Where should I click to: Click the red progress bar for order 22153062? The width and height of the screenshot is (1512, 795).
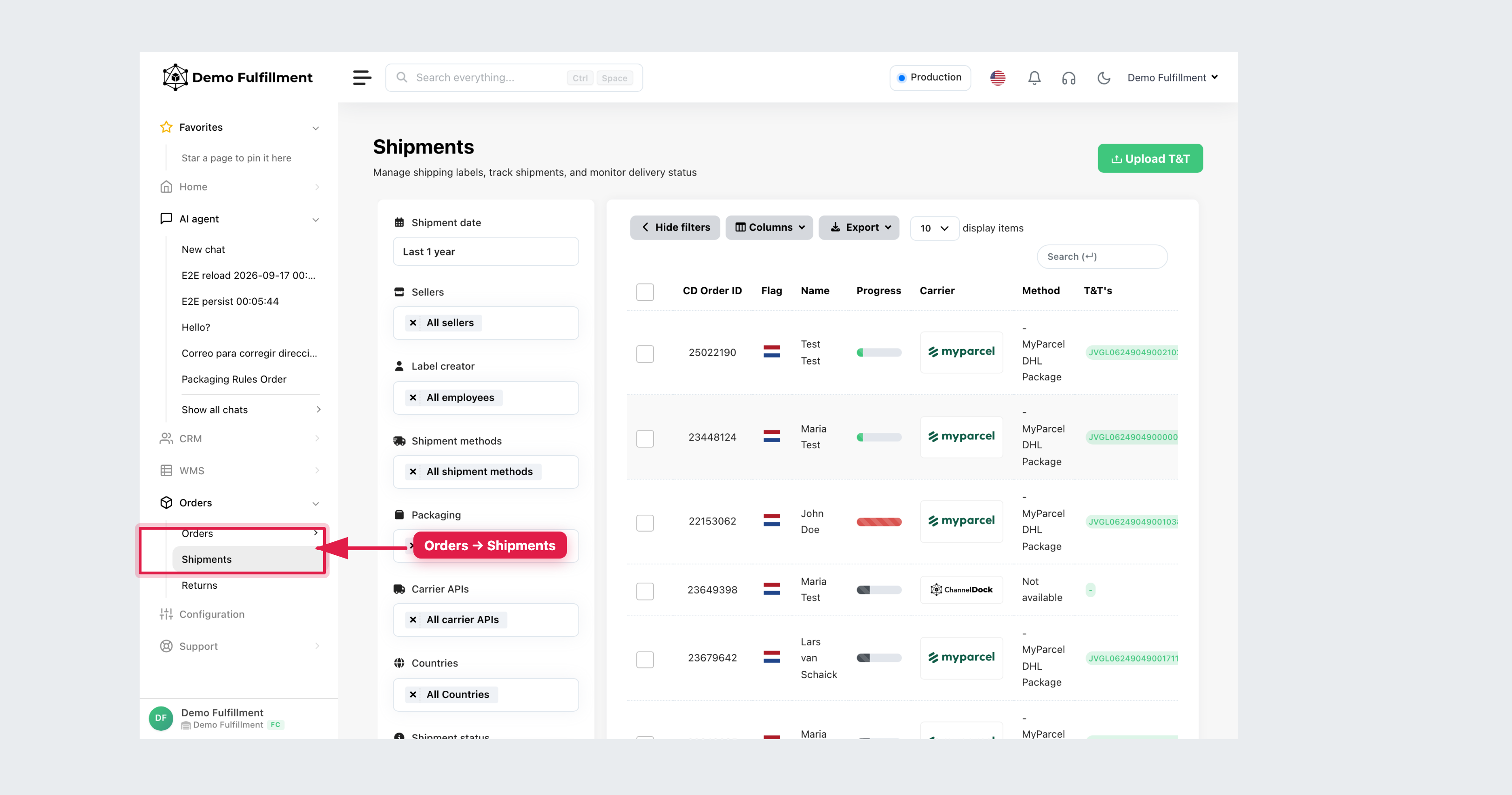click(x=879, y=522)
